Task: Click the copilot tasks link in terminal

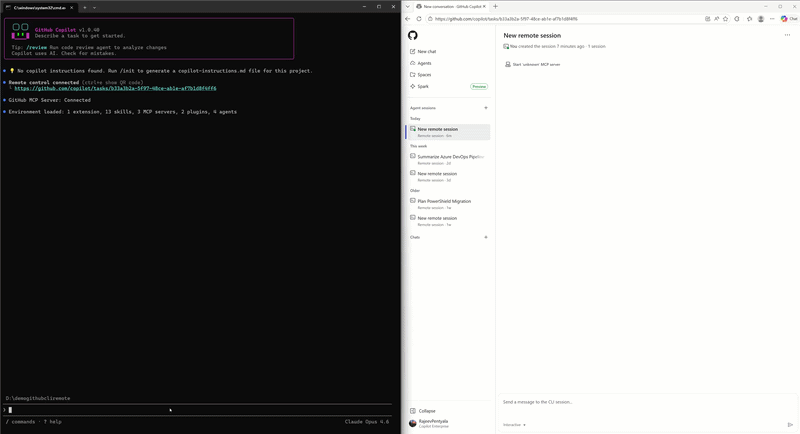Action: 115,88
